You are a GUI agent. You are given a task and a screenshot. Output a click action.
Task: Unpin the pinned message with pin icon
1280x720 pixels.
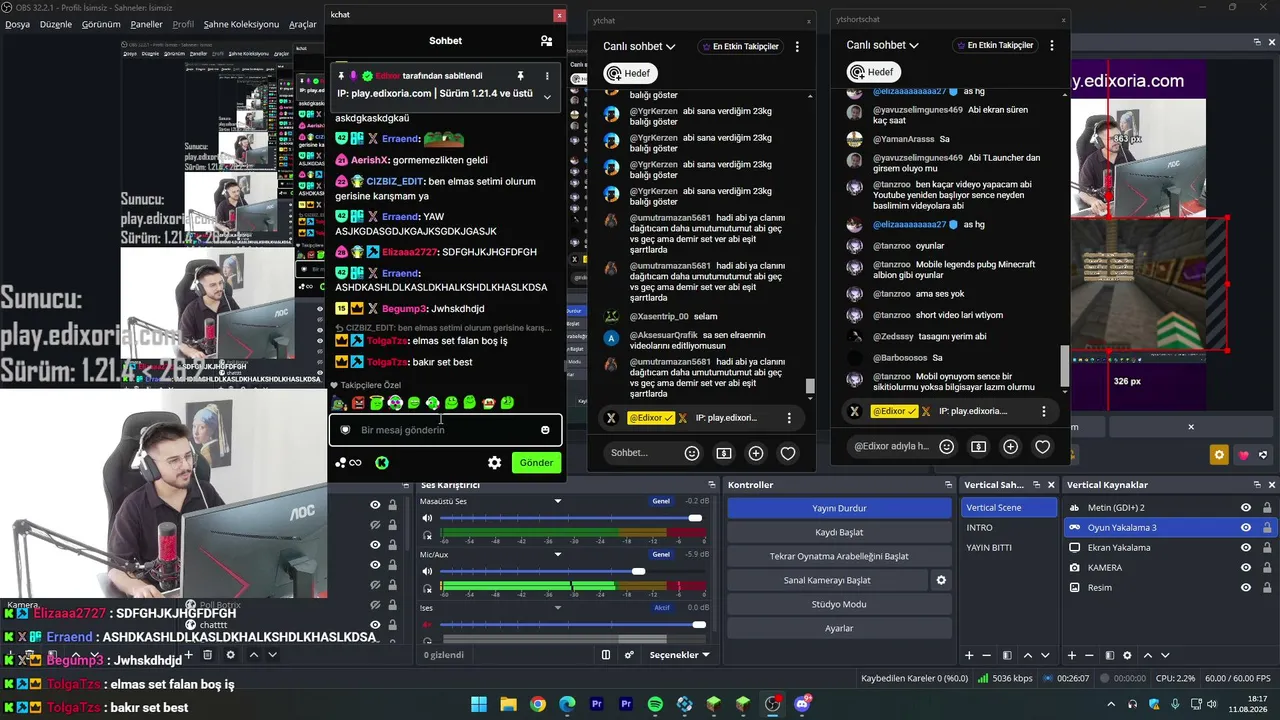coord(520,76)
